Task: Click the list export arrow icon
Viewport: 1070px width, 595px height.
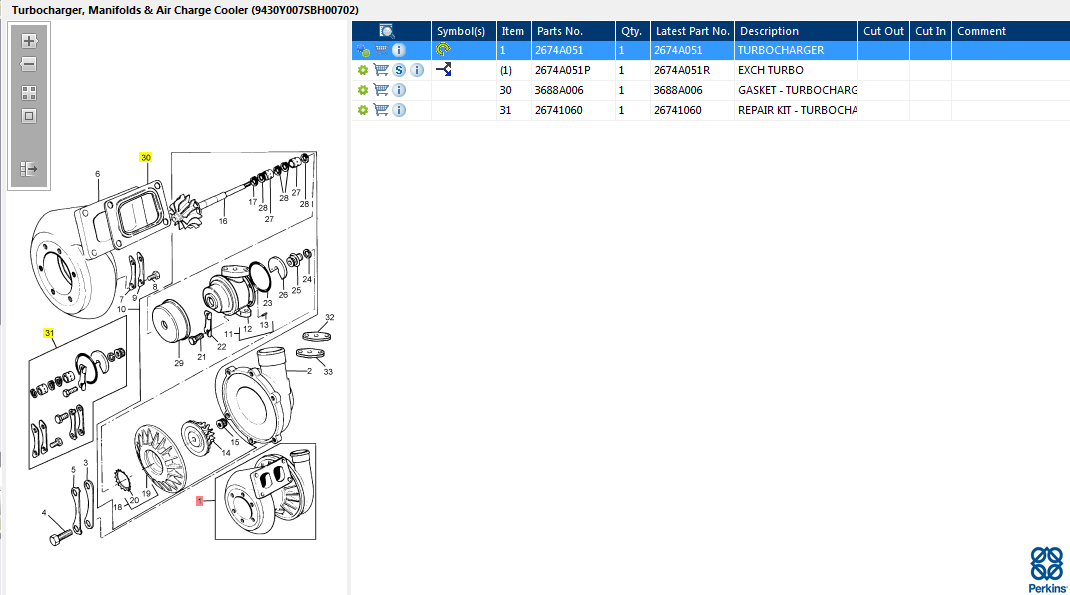Action: coord(29,169)
